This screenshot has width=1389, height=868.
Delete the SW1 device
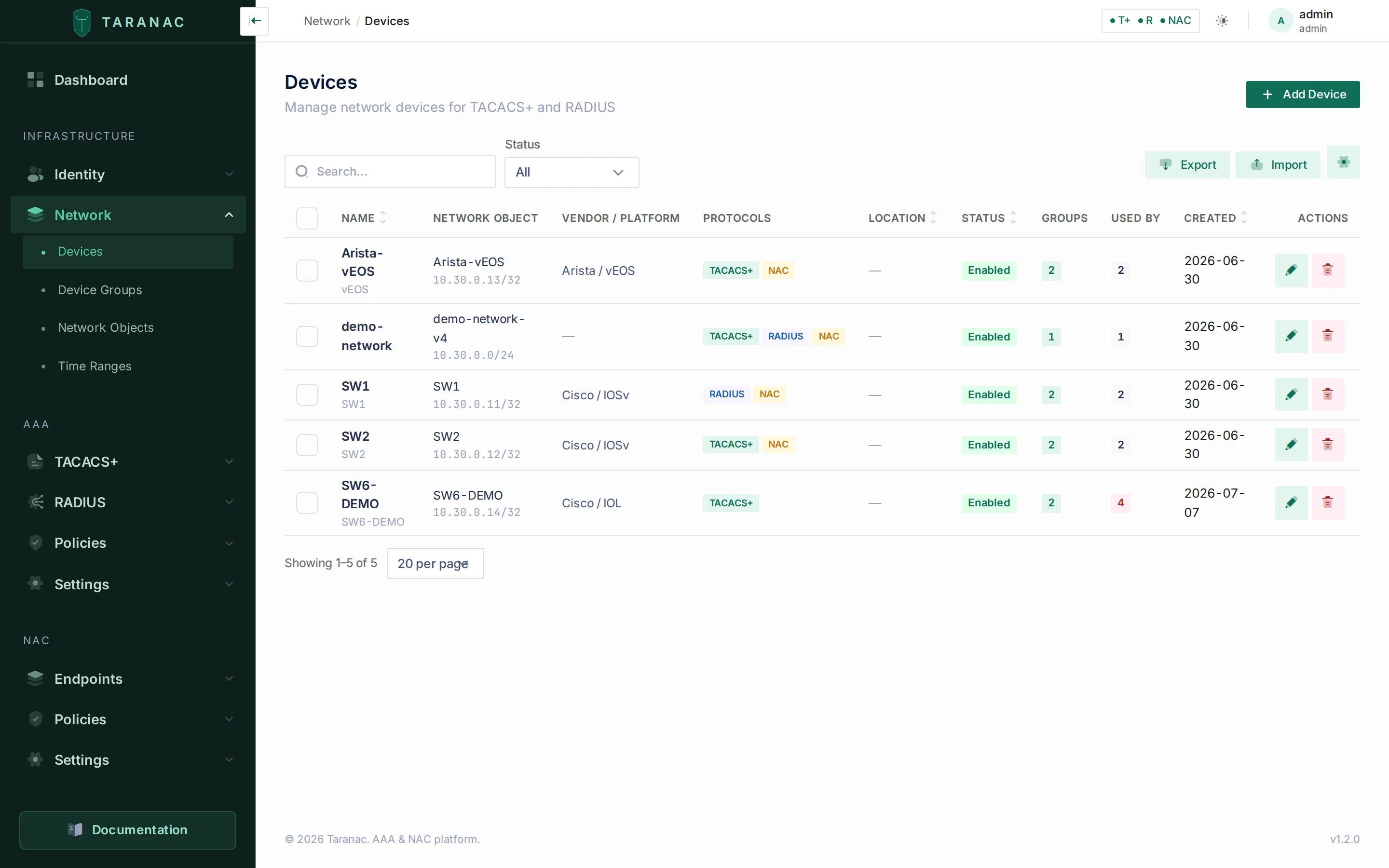(1328, 394)
